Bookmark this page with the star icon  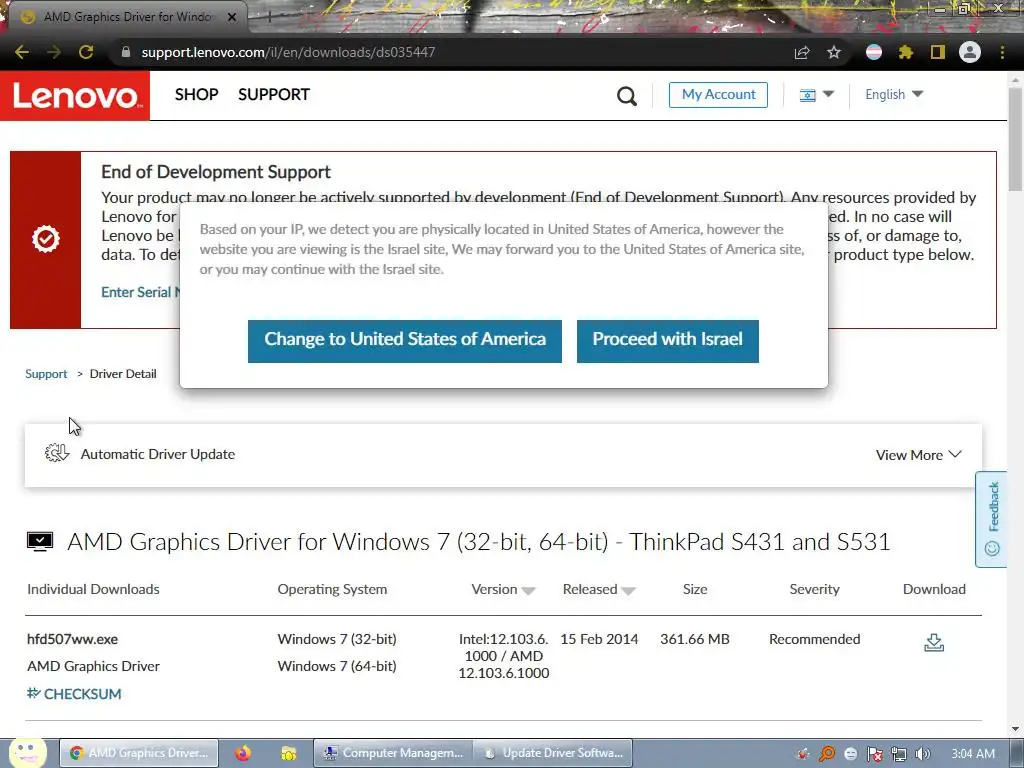(834, 52)
